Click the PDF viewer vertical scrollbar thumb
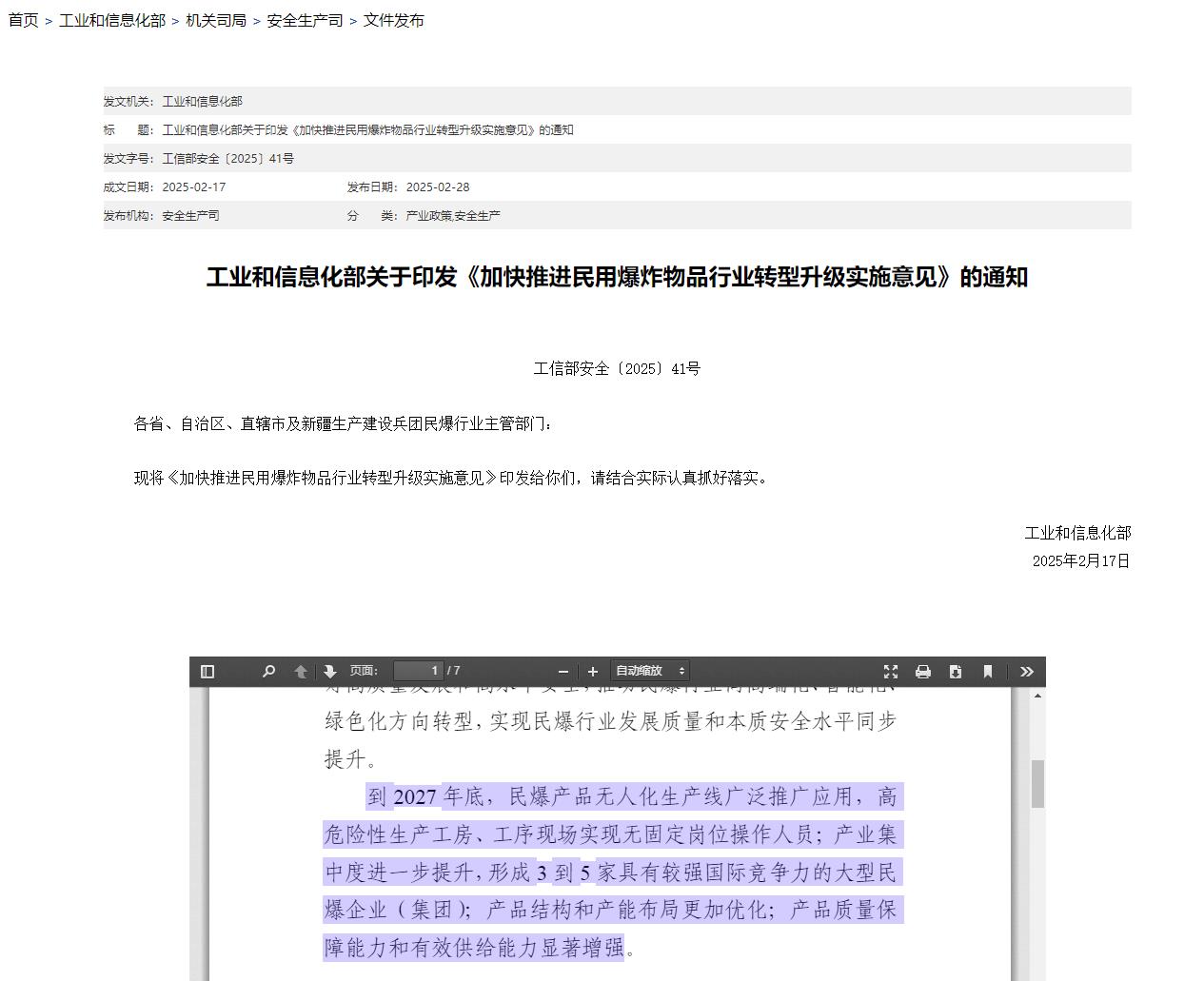The width and height of the screenshot is (1204, 981). pos(1037,784)
